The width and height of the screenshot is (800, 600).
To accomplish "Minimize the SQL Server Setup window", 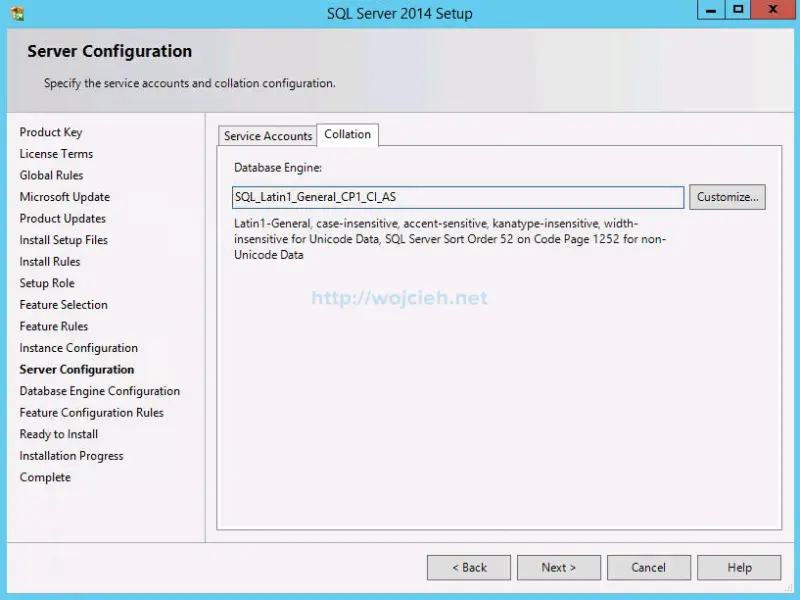I will click(712, 11).
